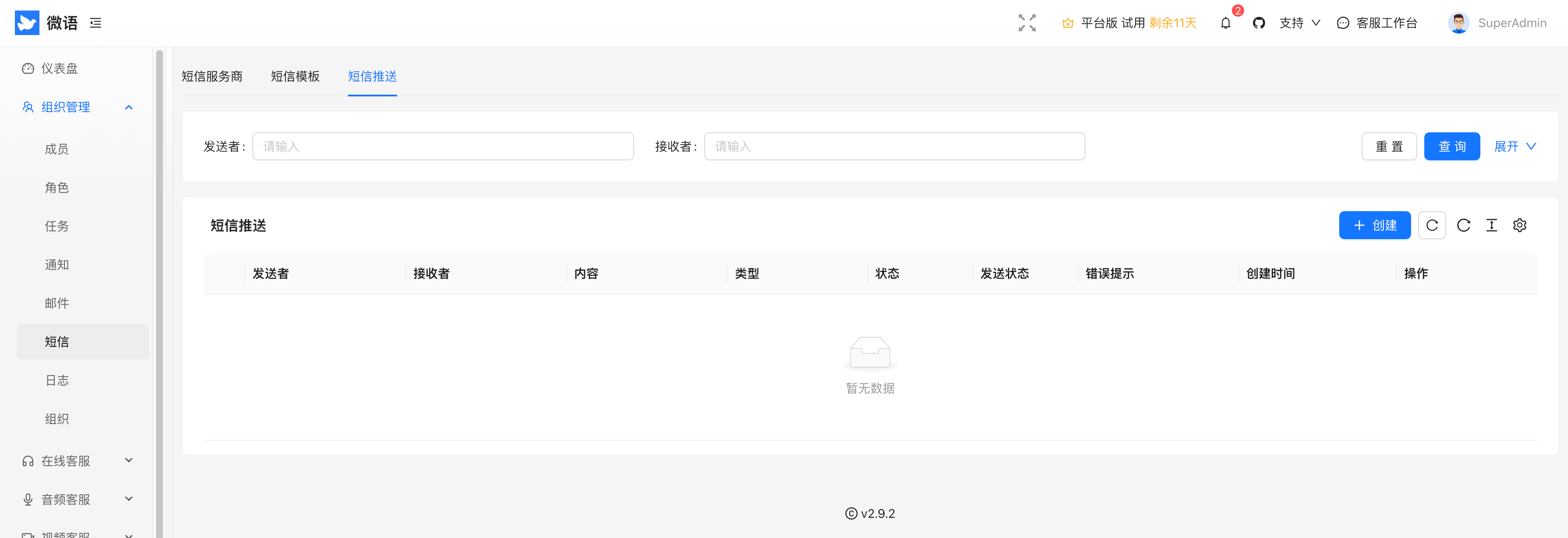1568x538 pixels.
Task: Click the 重置 button
Action: (1388, 147)
